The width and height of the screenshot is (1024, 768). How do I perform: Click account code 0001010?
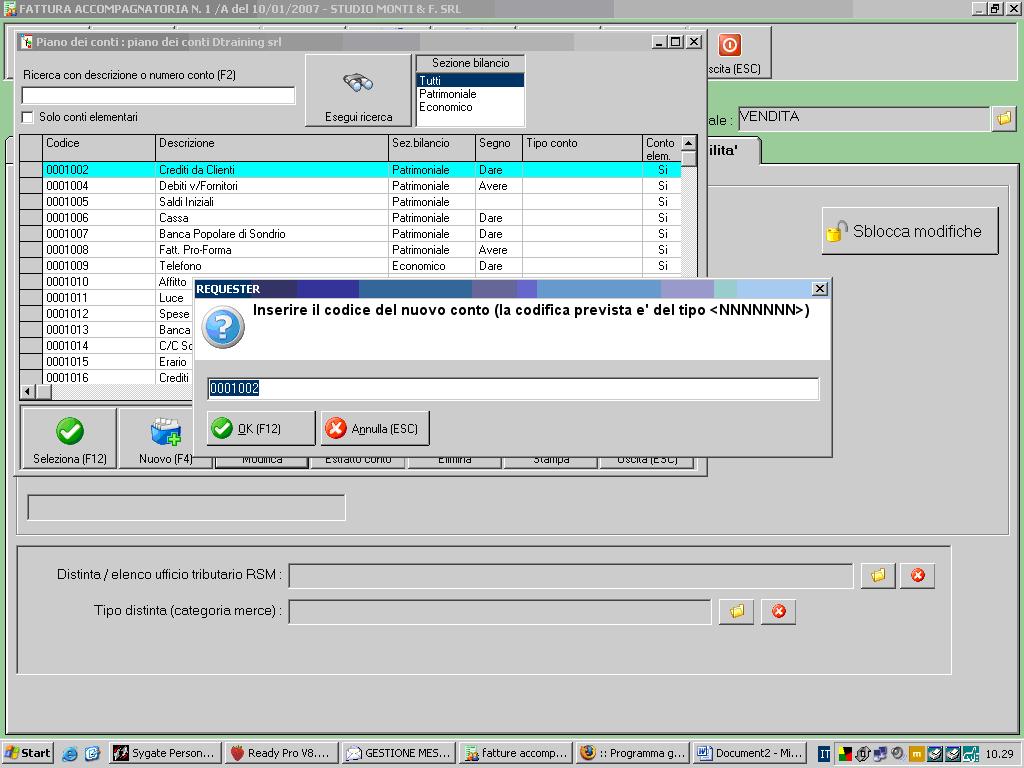(67, 282)
